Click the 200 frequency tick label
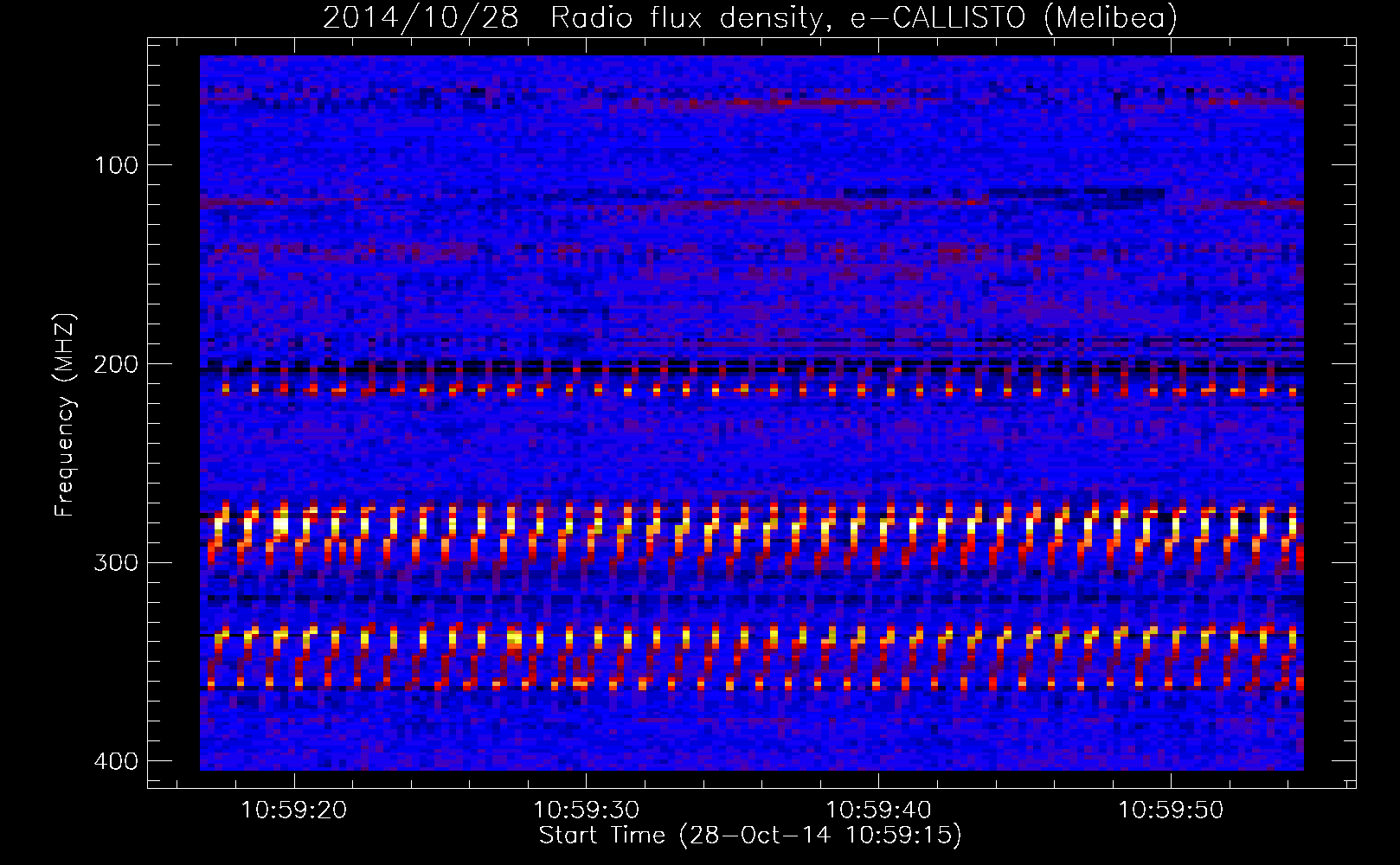Image resolution: width=1400 pixels, height=865 pixels. (x=116, y=364)
